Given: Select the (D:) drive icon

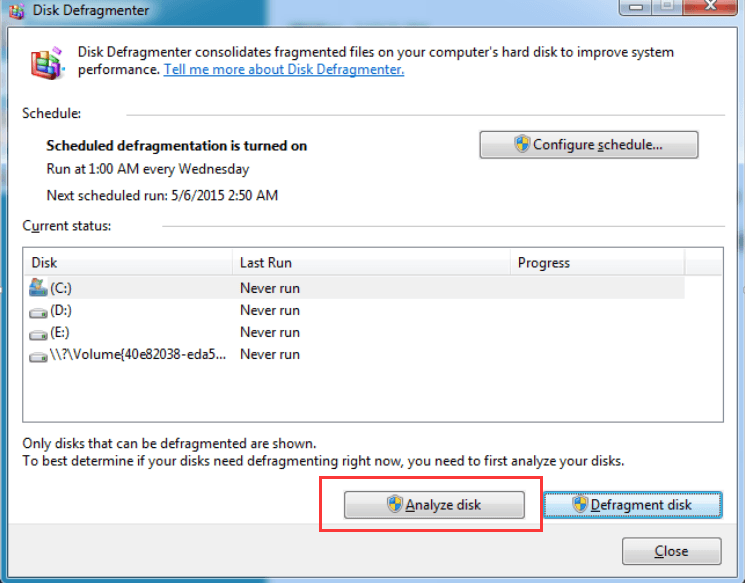Looking at the screenshot, I should click(x=39, y=311).
